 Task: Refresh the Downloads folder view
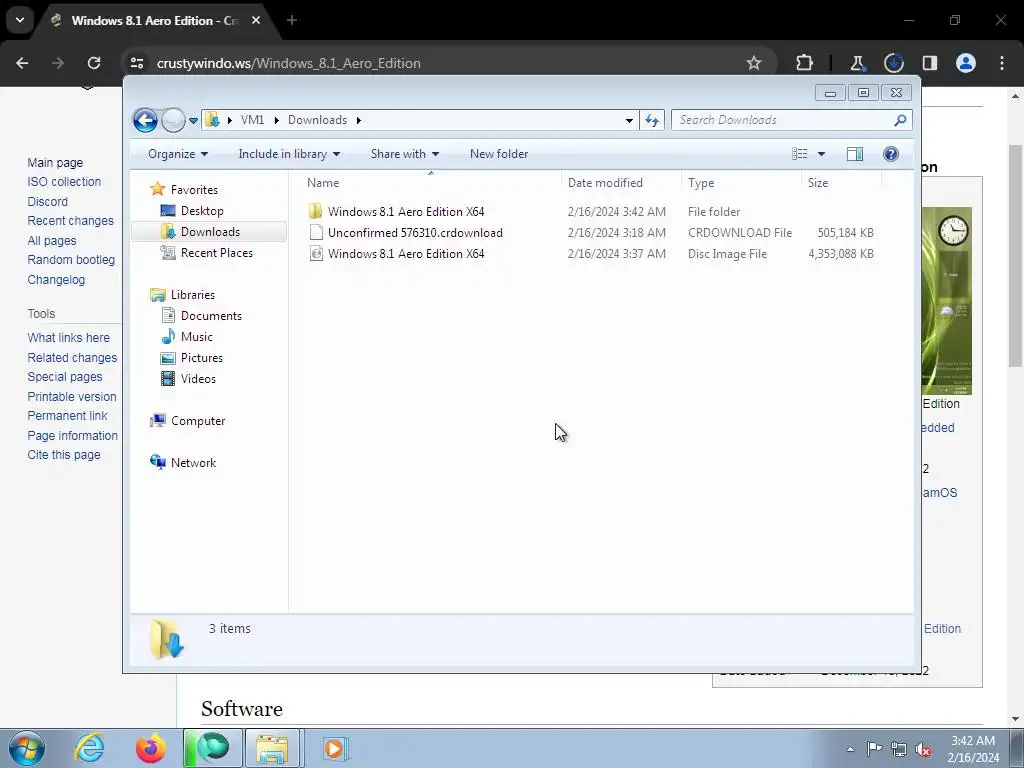[x=652, y=120]
